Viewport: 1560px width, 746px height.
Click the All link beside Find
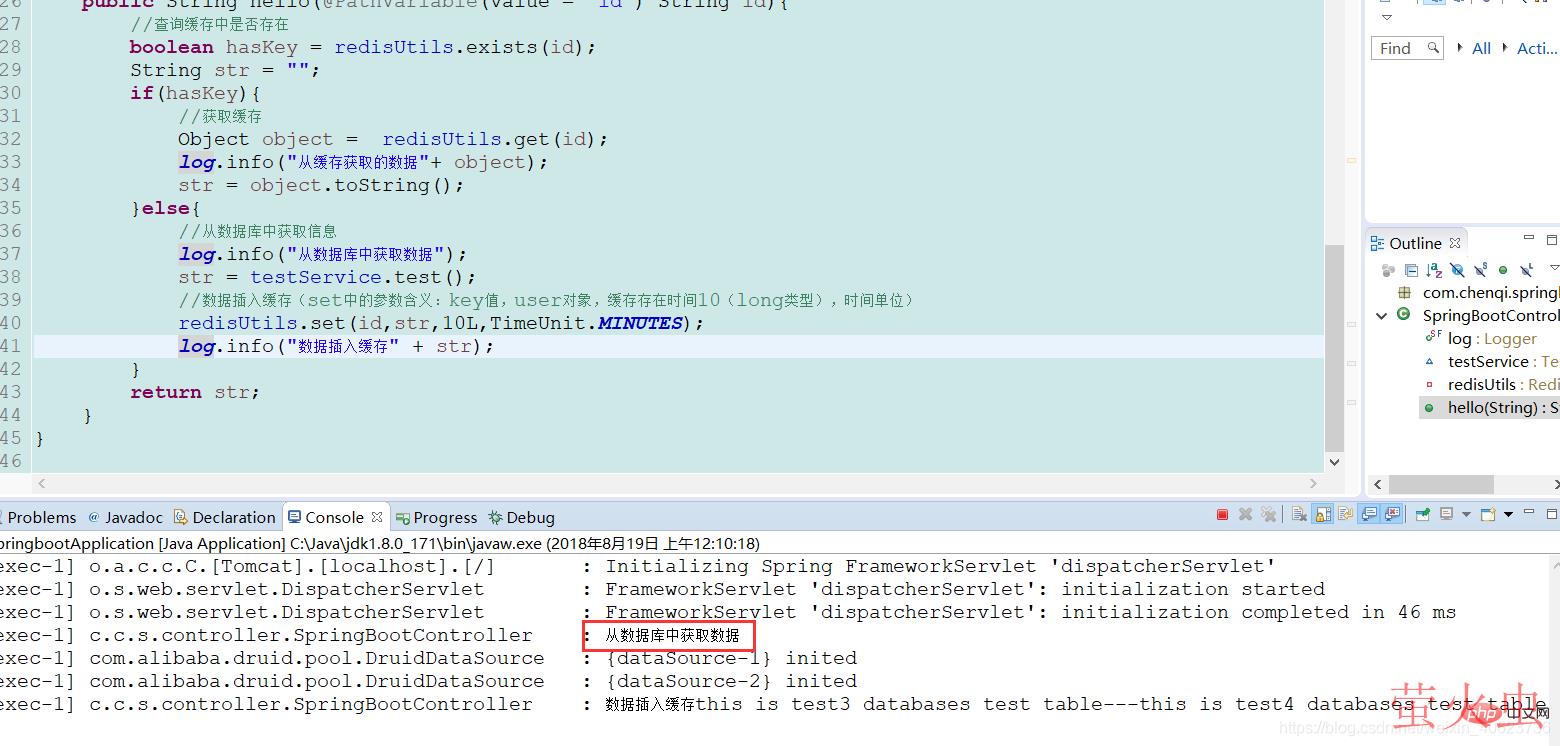[1481, 48]
